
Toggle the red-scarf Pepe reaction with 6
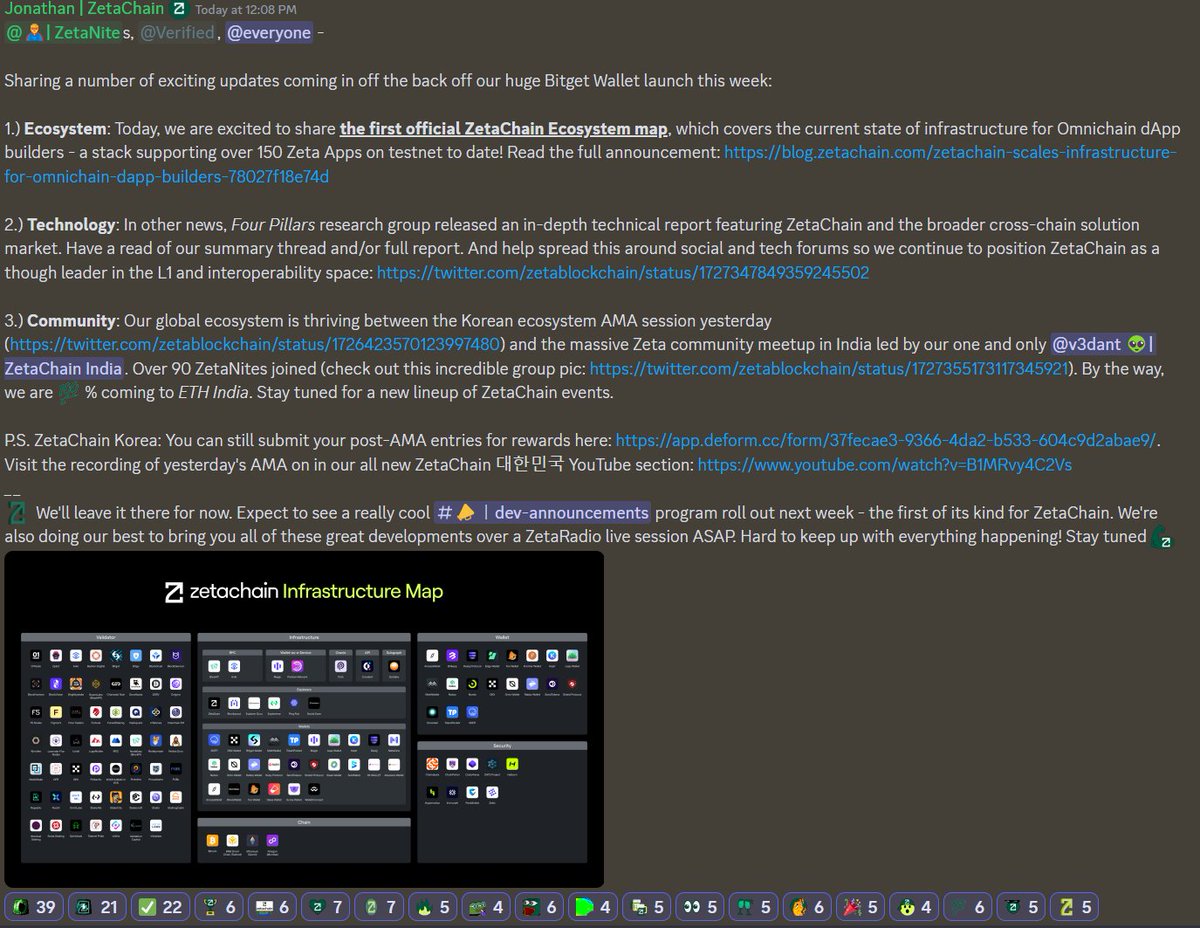tap(541, 907)
